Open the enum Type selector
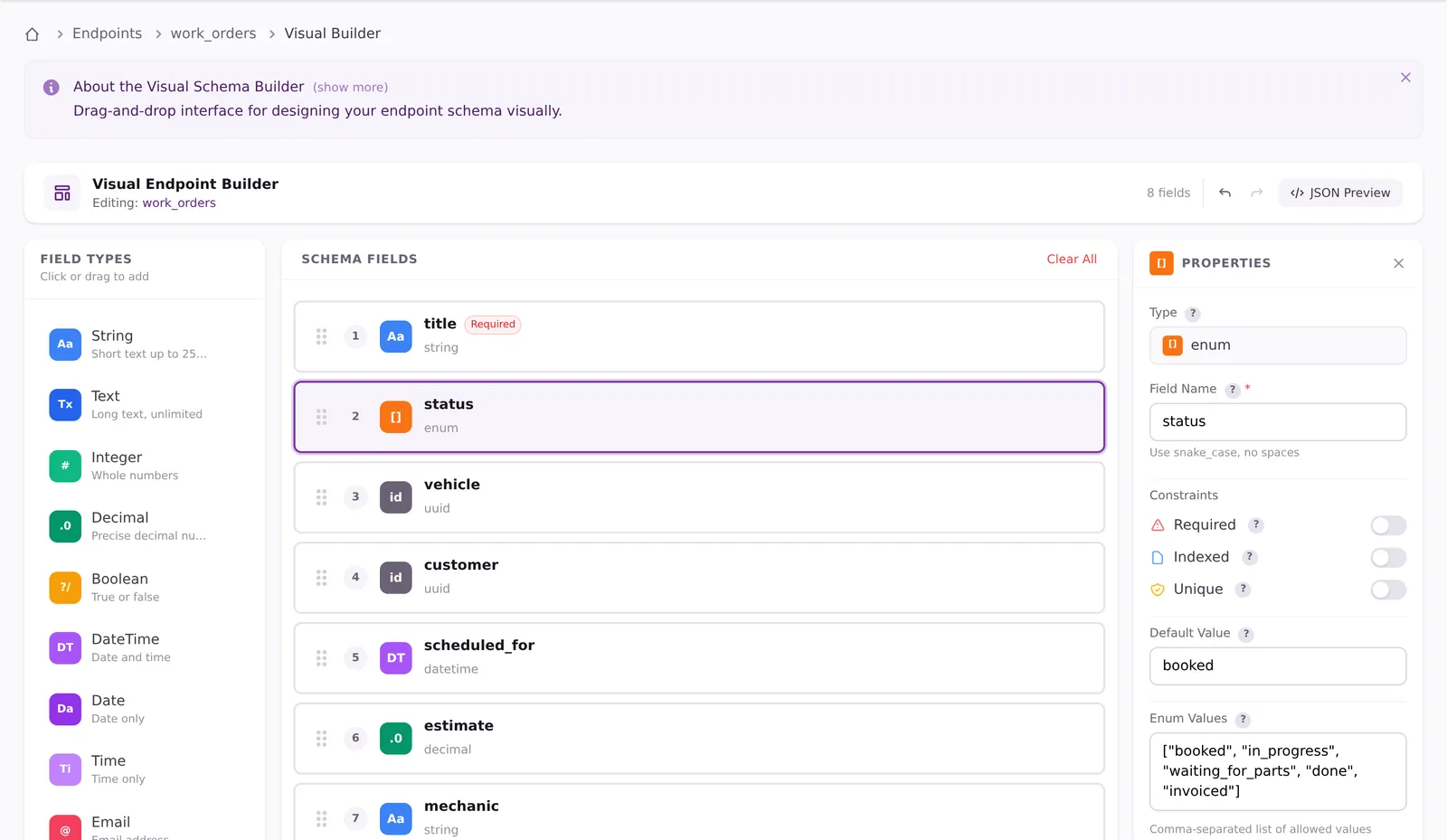The height and width of the screenshot is (840, 1447). [1278, 345]
